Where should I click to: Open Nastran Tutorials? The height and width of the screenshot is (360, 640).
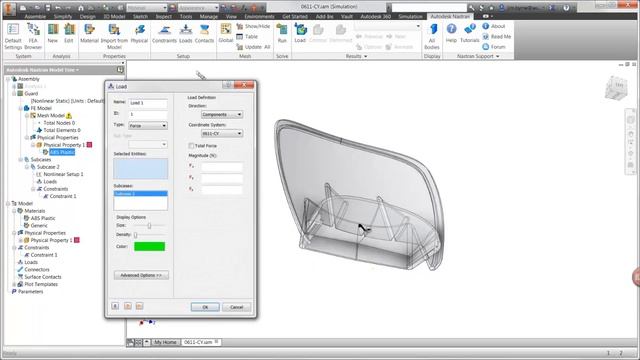tap(470, 33)
